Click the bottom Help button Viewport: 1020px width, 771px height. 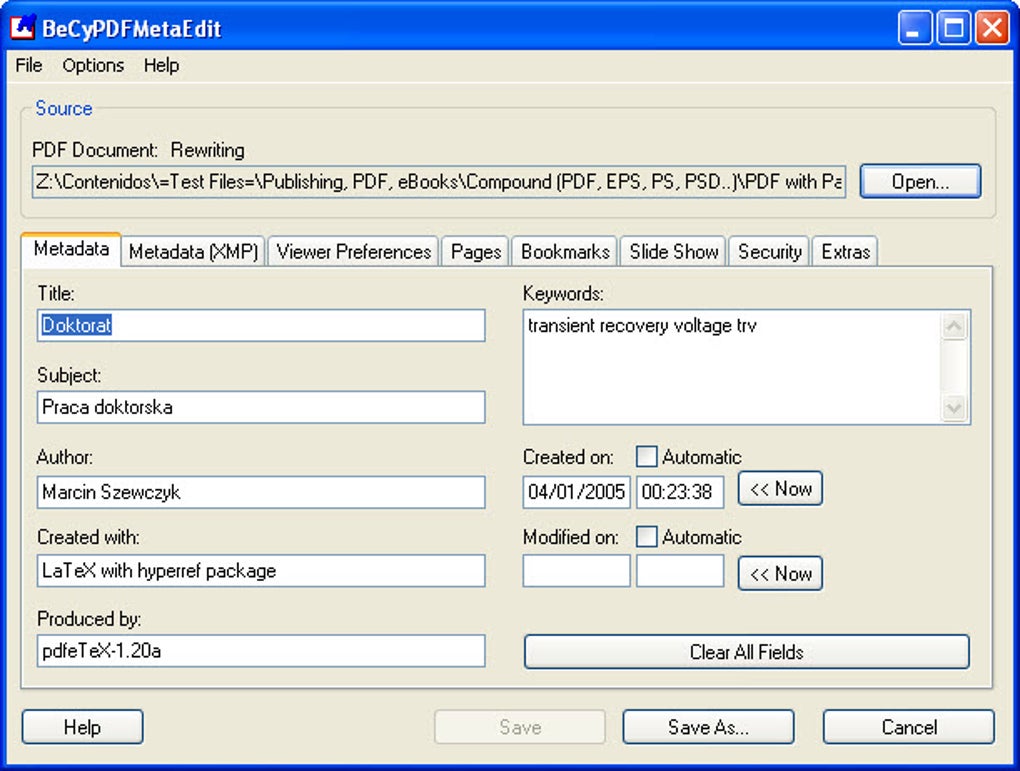click(x=83, y=727)
